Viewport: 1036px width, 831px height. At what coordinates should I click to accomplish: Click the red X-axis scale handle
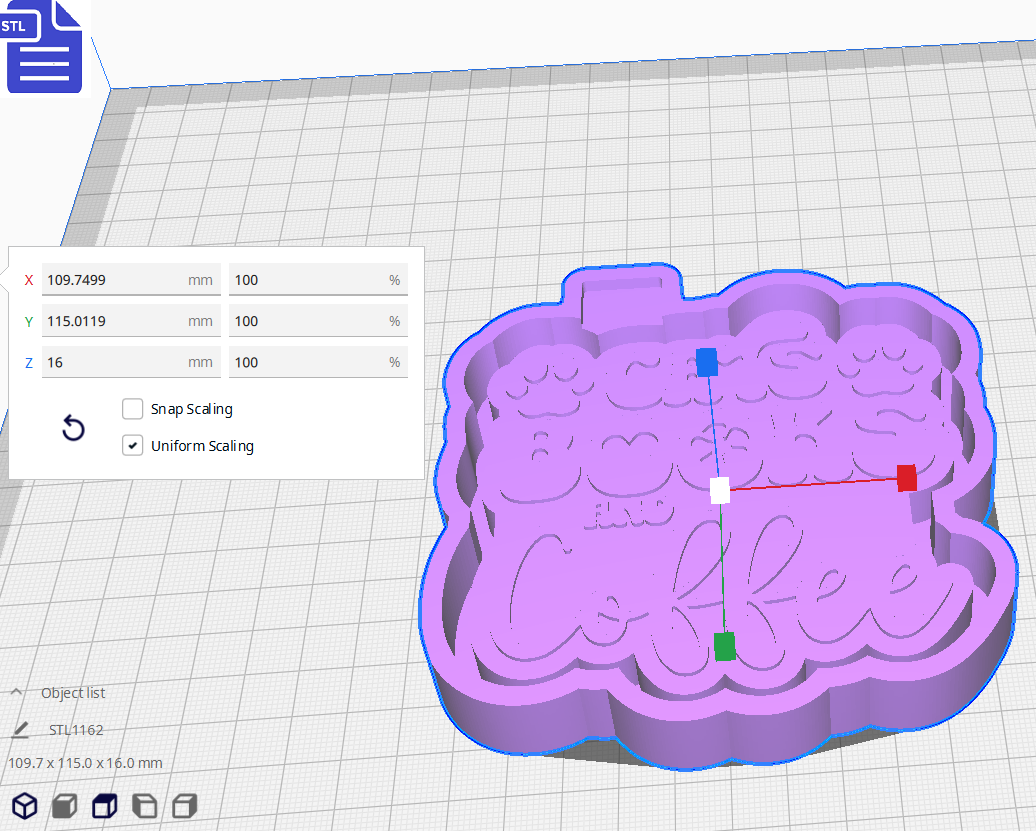click(x=906, y=479)
